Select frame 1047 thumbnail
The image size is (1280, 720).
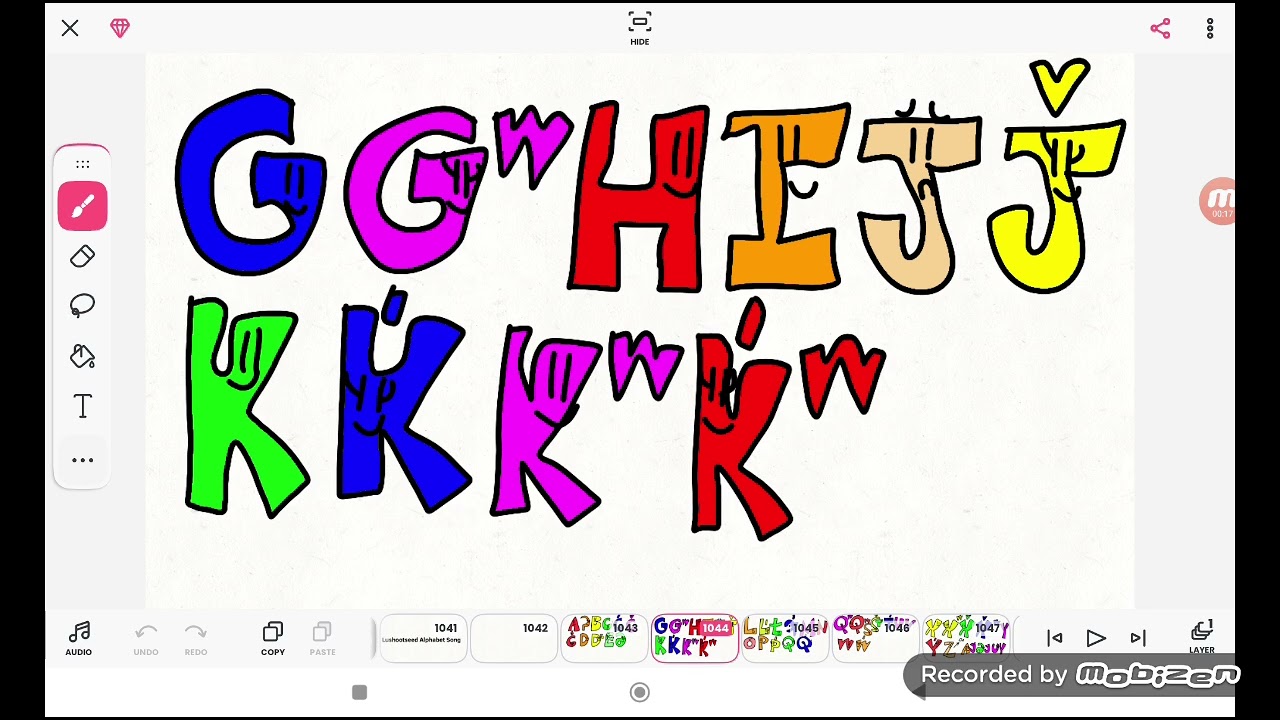coord(966,638)
